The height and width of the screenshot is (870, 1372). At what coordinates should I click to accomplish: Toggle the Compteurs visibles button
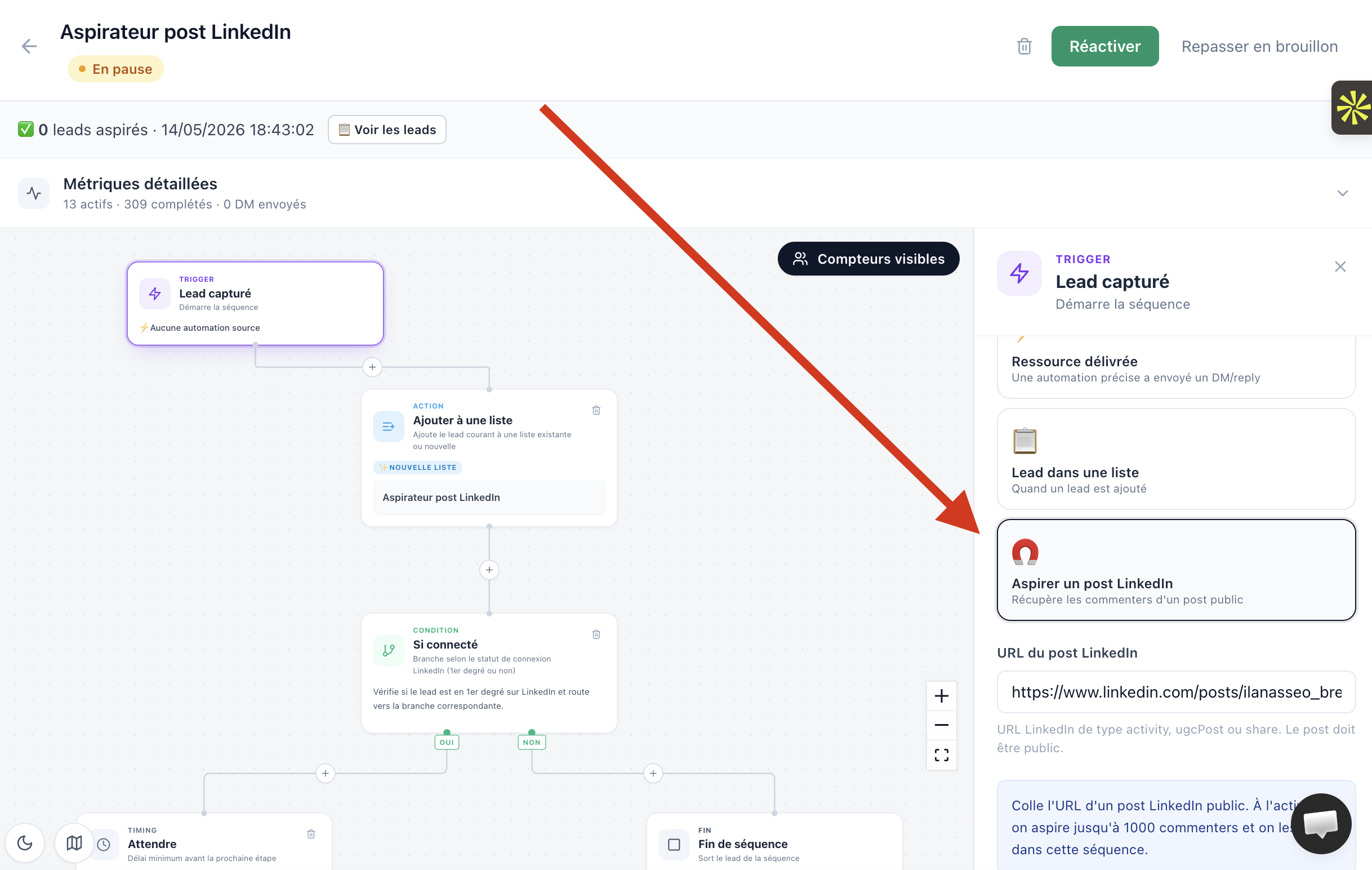(x=868, y=259)
